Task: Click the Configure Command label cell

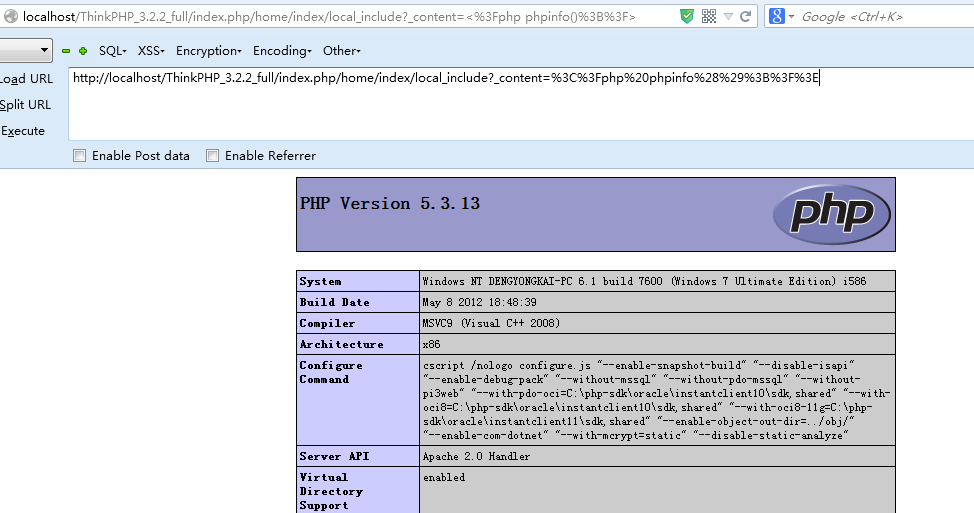Action: tap(358, 400)
